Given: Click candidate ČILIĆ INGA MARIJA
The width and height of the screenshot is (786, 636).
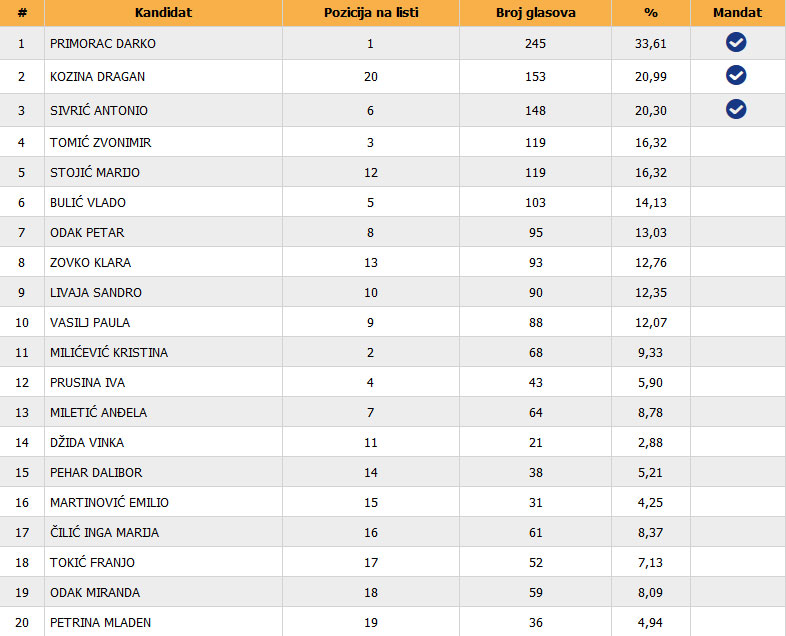Looking at the screenshot, I should pyautogui.click(x=104, y=533).
